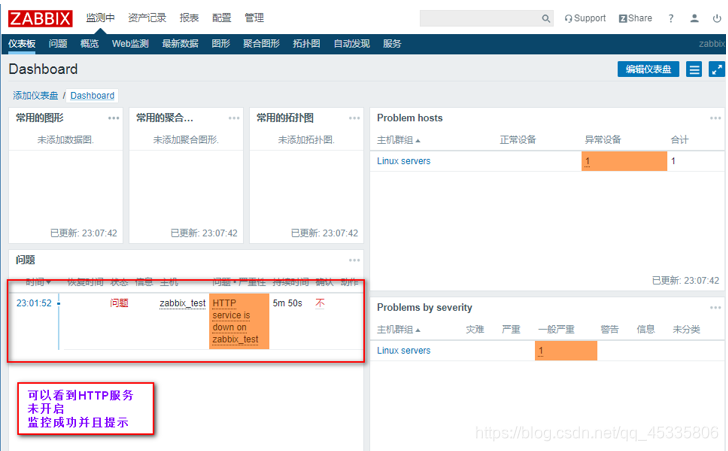Select the 图形 submenu tab
Viewport: 728px width, 451px height.
pos(221,44)
